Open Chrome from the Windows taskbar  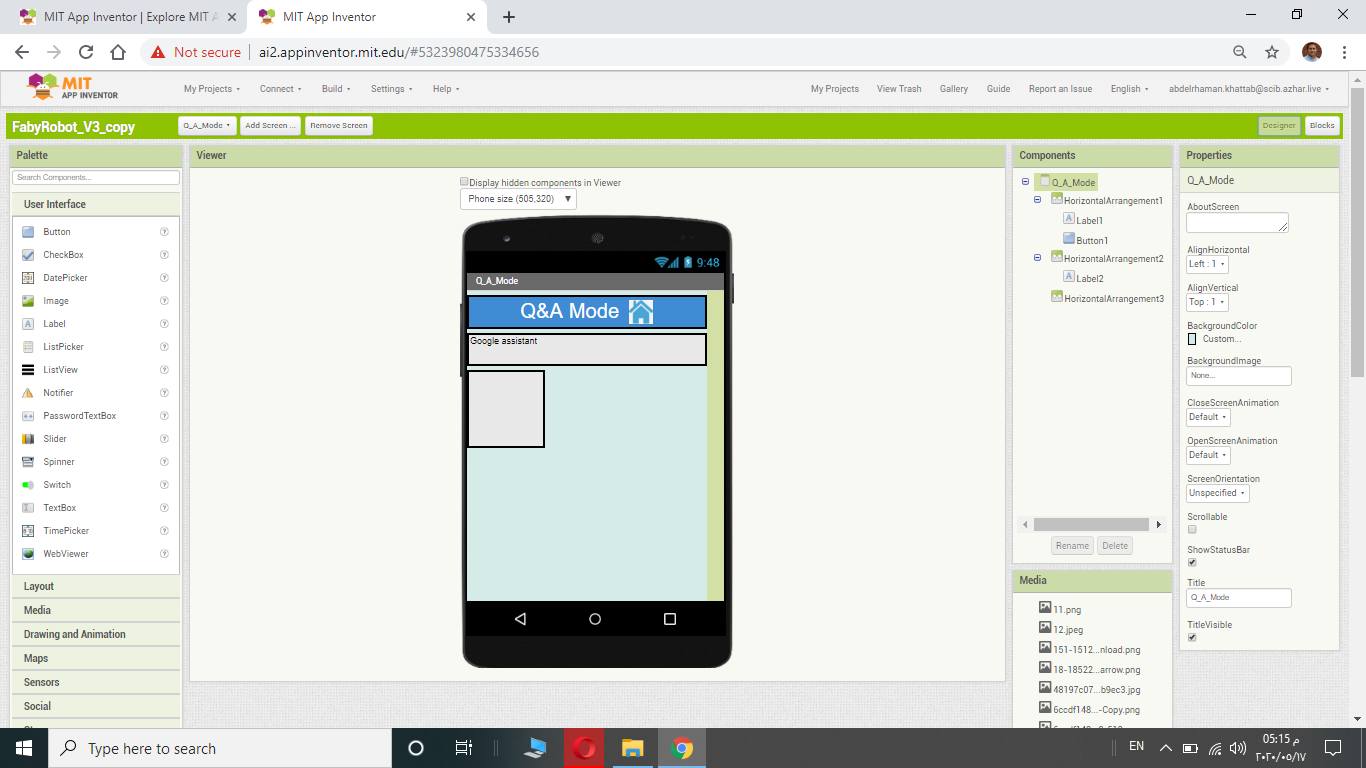[x=682, y=748]
